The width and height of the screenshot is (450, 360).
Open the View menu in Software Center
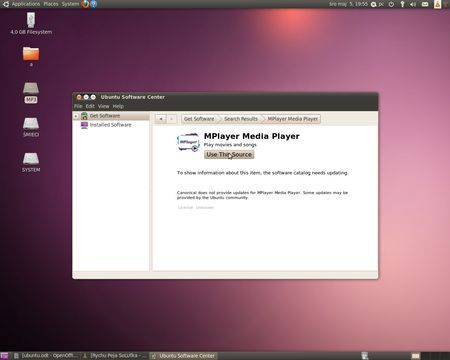pos(103,106)
